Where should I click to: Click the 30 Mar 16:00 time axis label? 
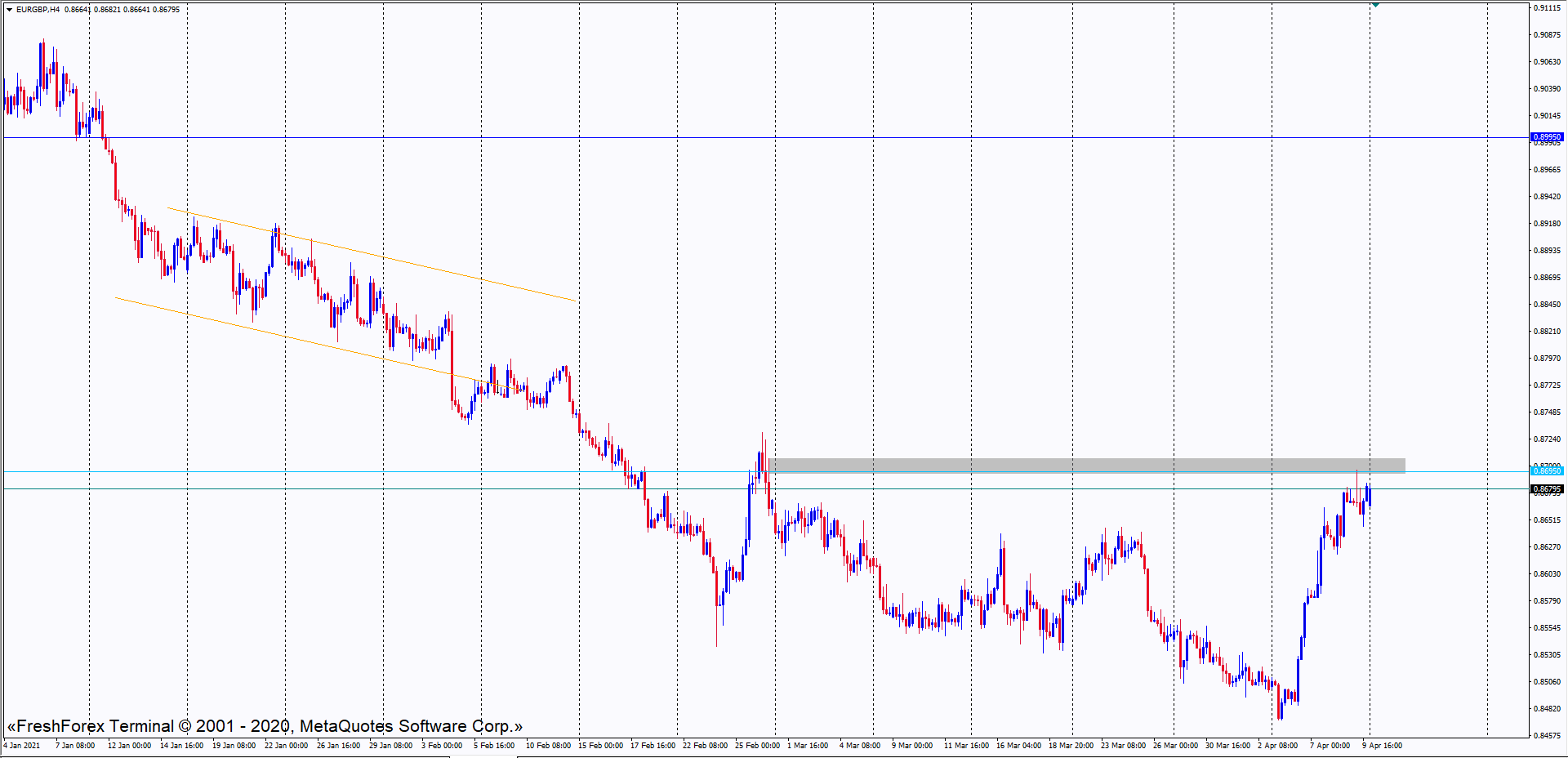[x=1227, y=746]
